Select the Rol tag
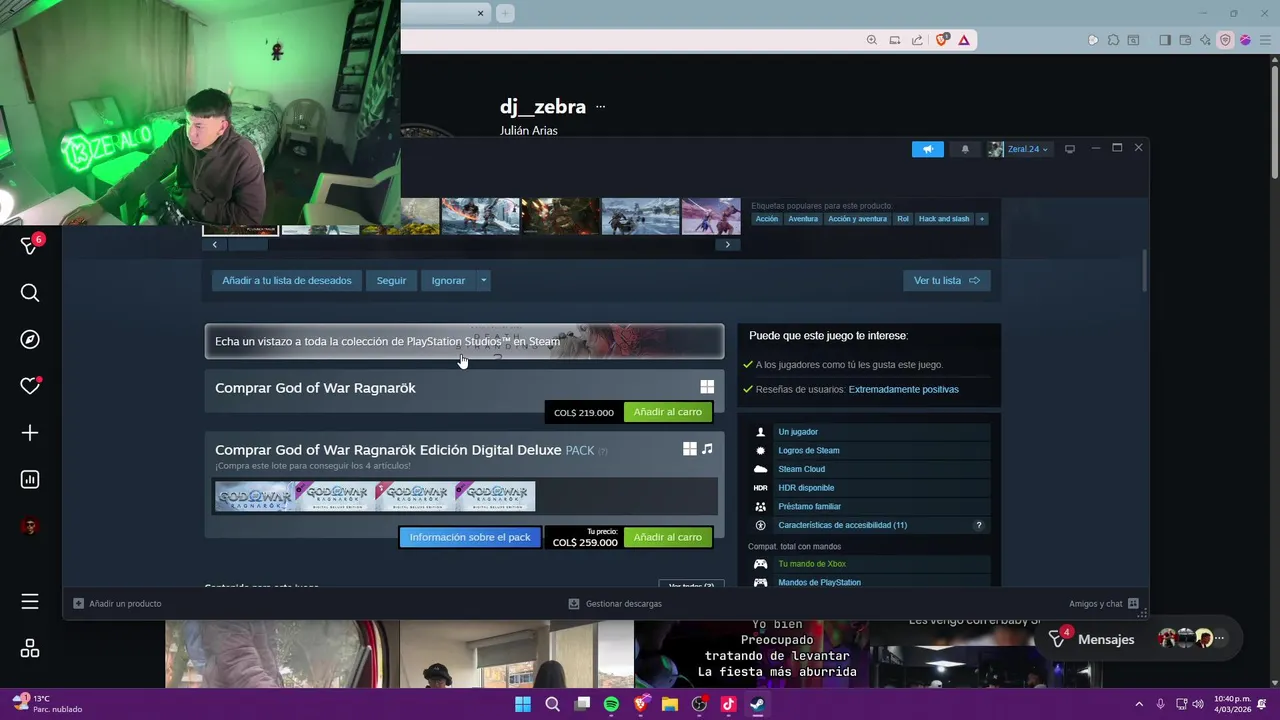1280x720 pixels. tap(903, 218)
